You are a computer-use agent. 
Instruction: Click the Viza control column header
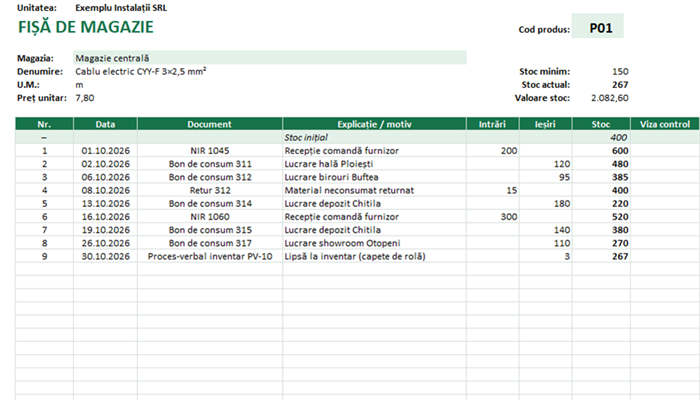click(x=665, y=124)
